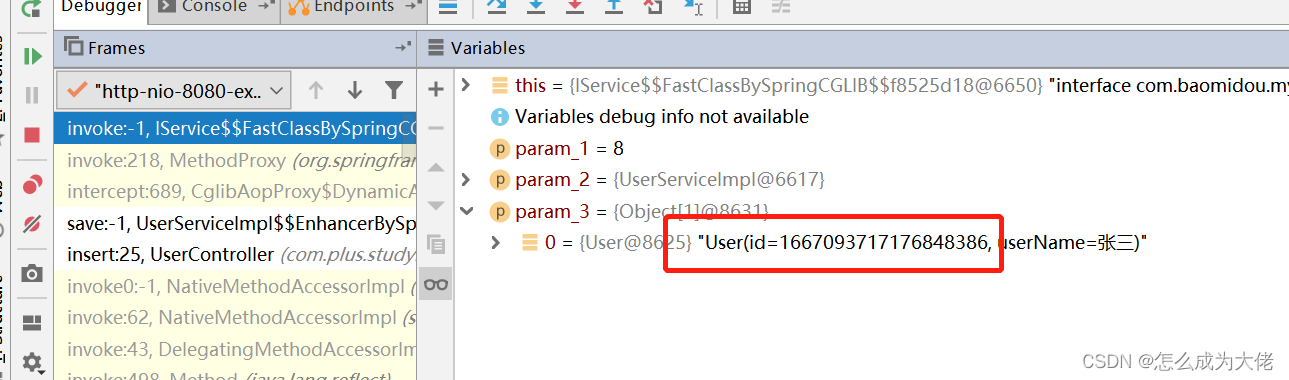
Task: Stop the debug session
Action: coord(32,134)
